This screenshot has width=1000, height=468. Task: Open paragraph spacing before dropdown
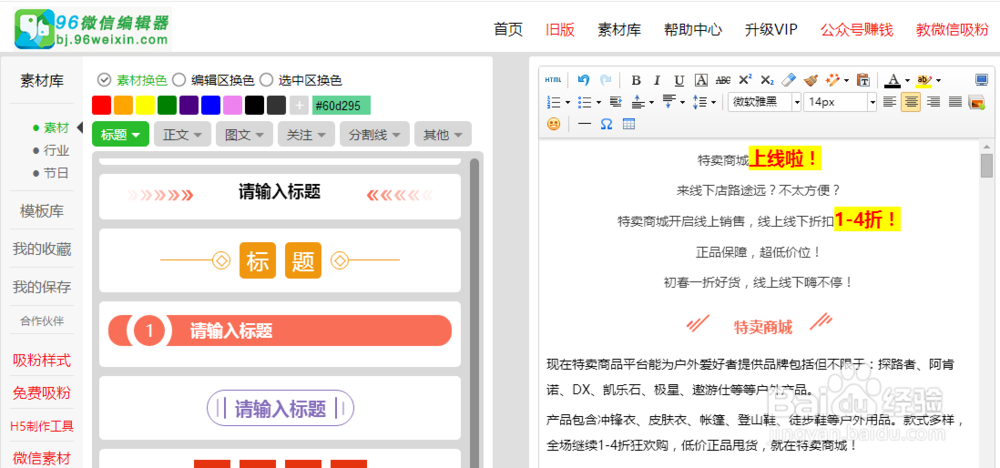click(651, 101)
